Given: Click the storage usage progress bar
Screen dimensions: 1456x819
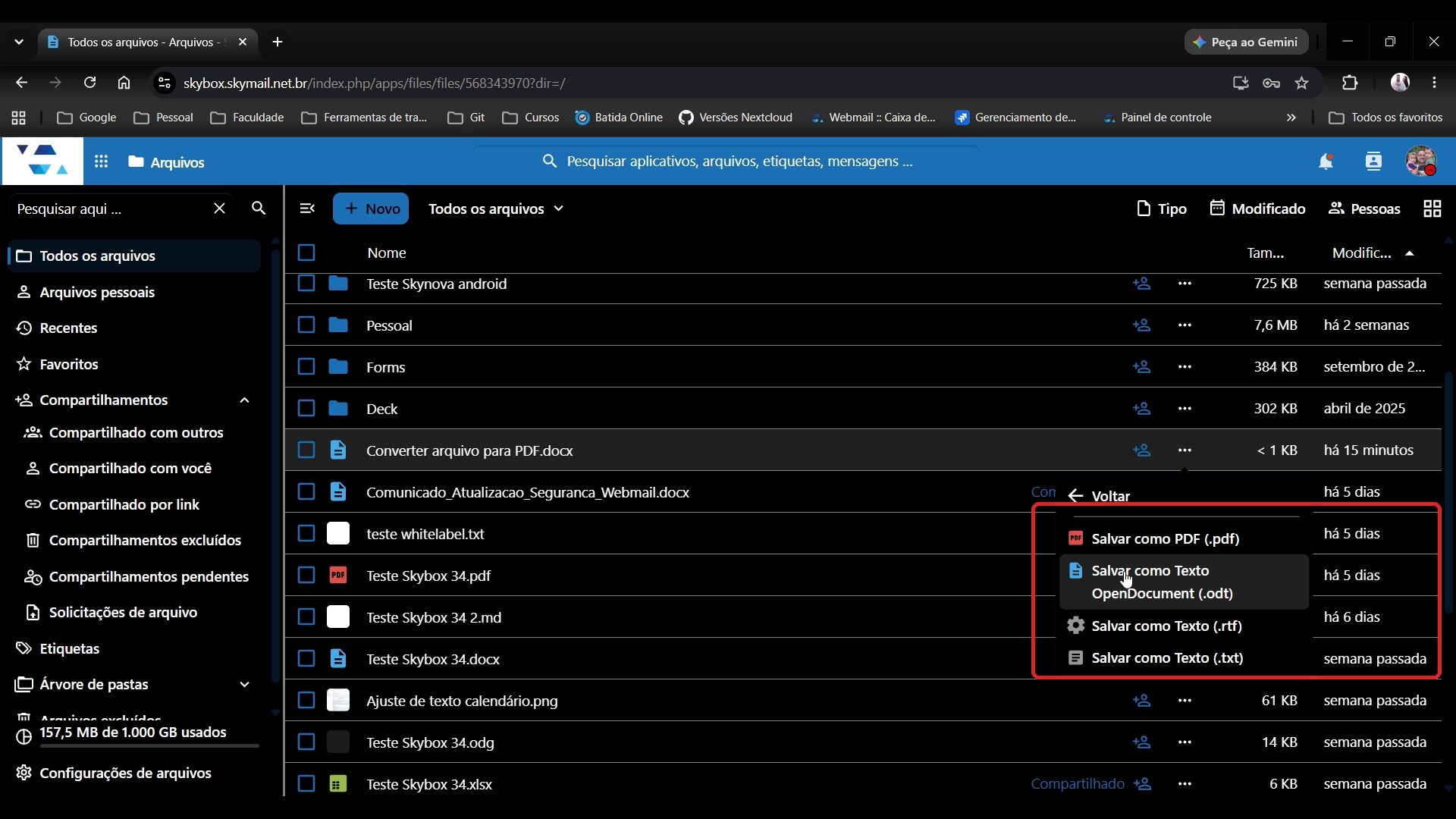Looking at the screenshot, I should coord(149,746).
